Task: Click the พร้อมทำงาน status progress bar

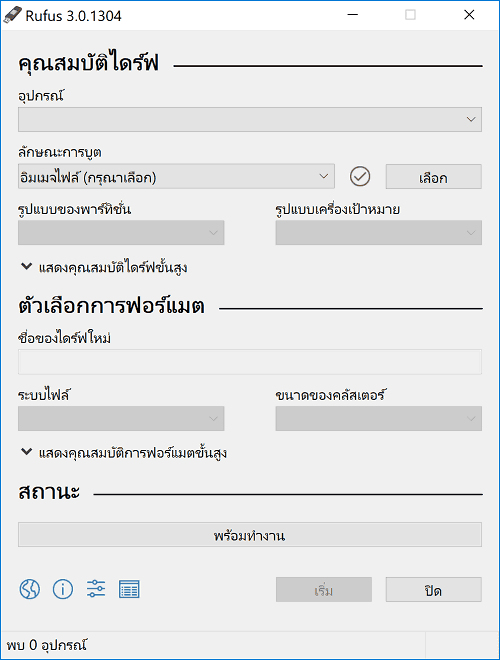Action: 250,535
